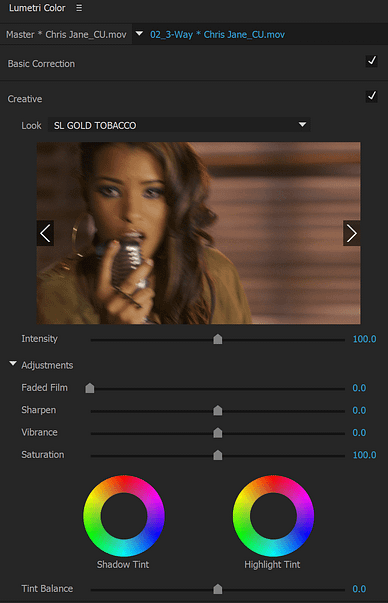Click the Vibrance slider handle
This screenshot has width=388, height=603.
pos(218,432)
